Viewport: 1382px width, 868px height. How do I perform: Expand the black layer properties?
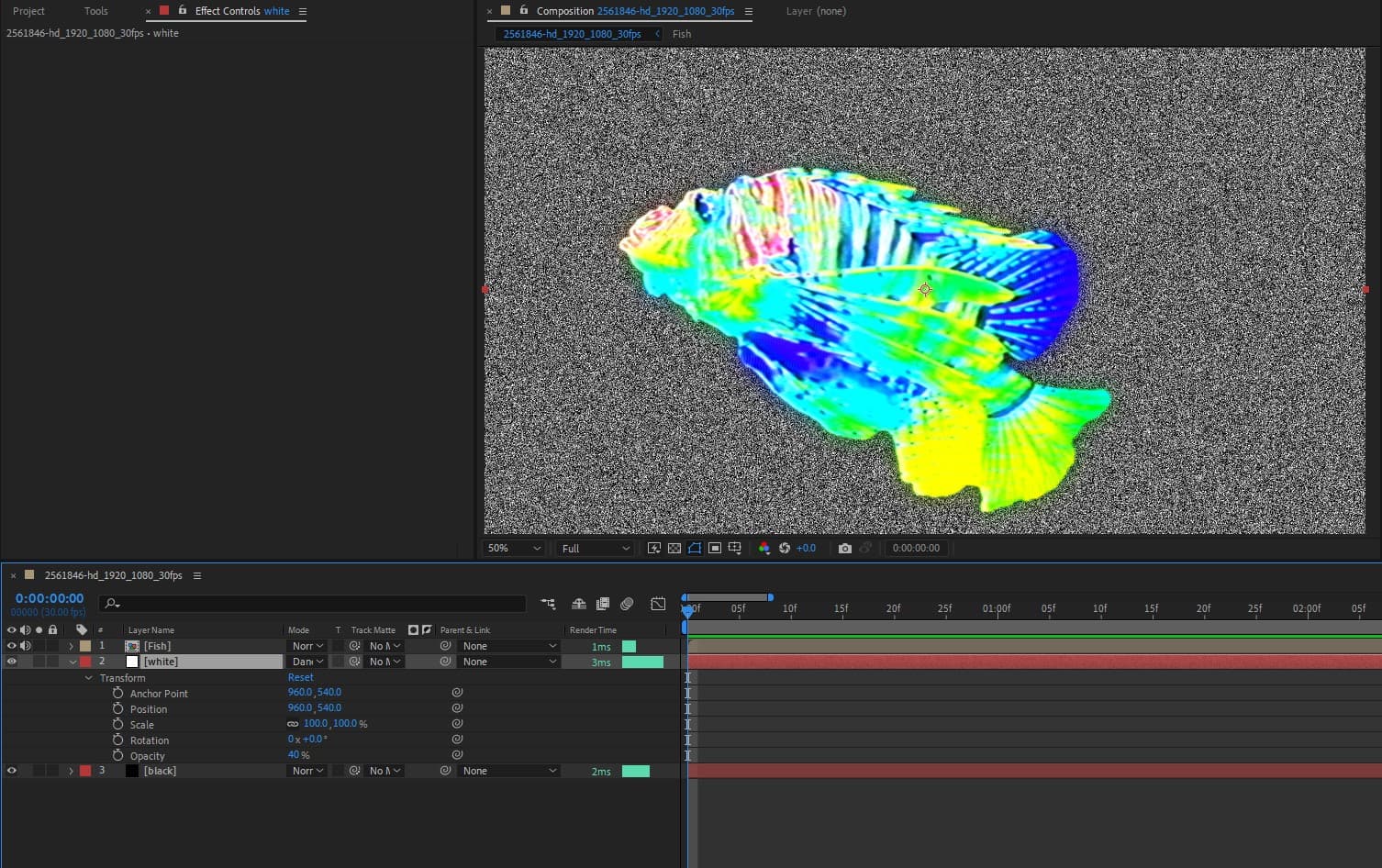pos(72,771)
